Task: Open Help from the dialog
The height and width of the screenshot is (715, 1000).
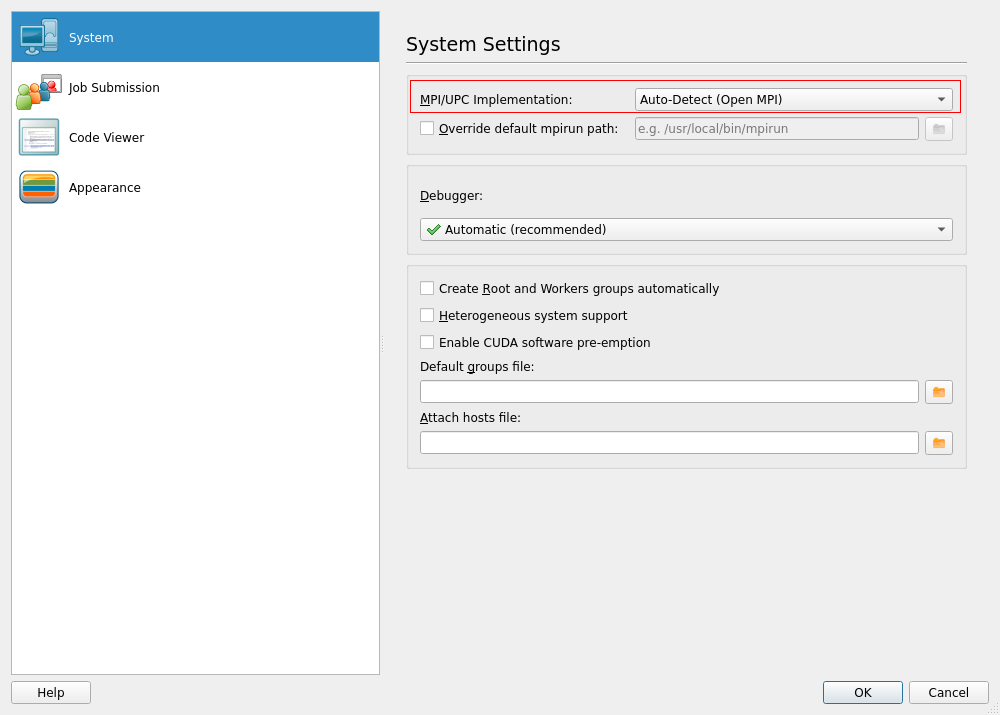Action: pos(50,692)
